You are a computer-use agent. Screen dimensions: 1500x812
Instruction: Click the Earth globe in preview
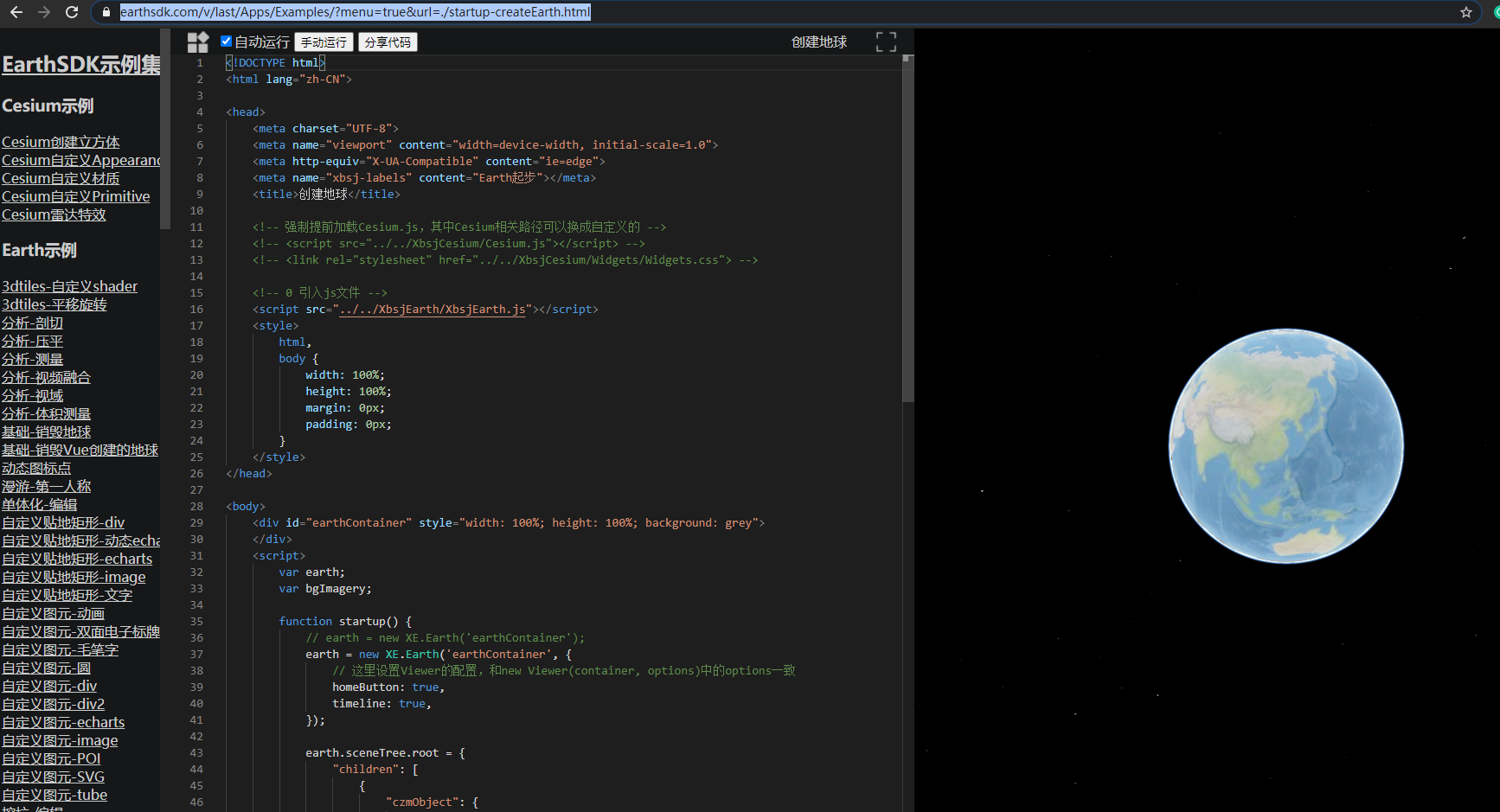pos(1285,446)
